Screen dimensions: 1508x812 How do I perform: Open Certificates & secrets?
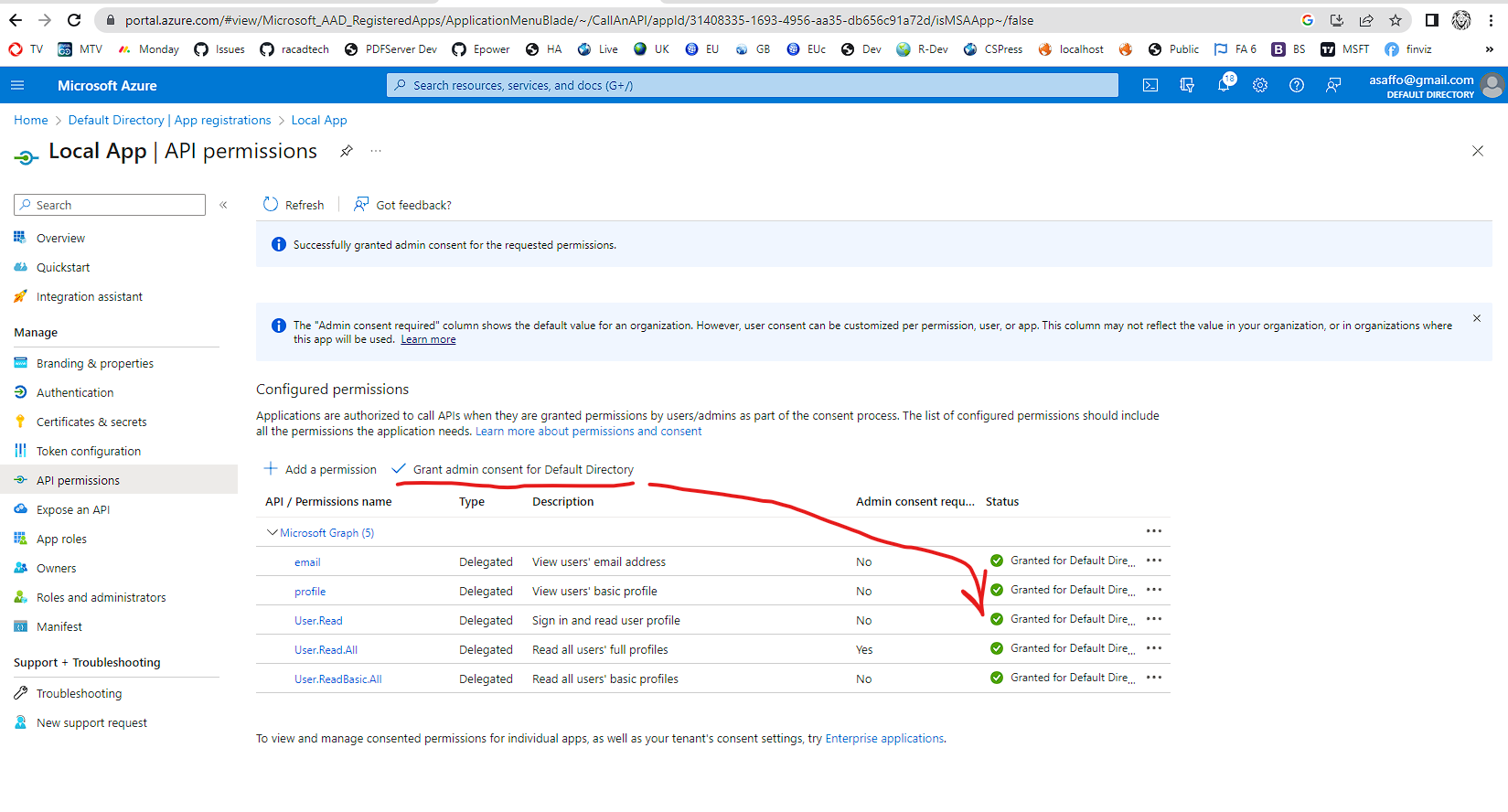(91, 422)
